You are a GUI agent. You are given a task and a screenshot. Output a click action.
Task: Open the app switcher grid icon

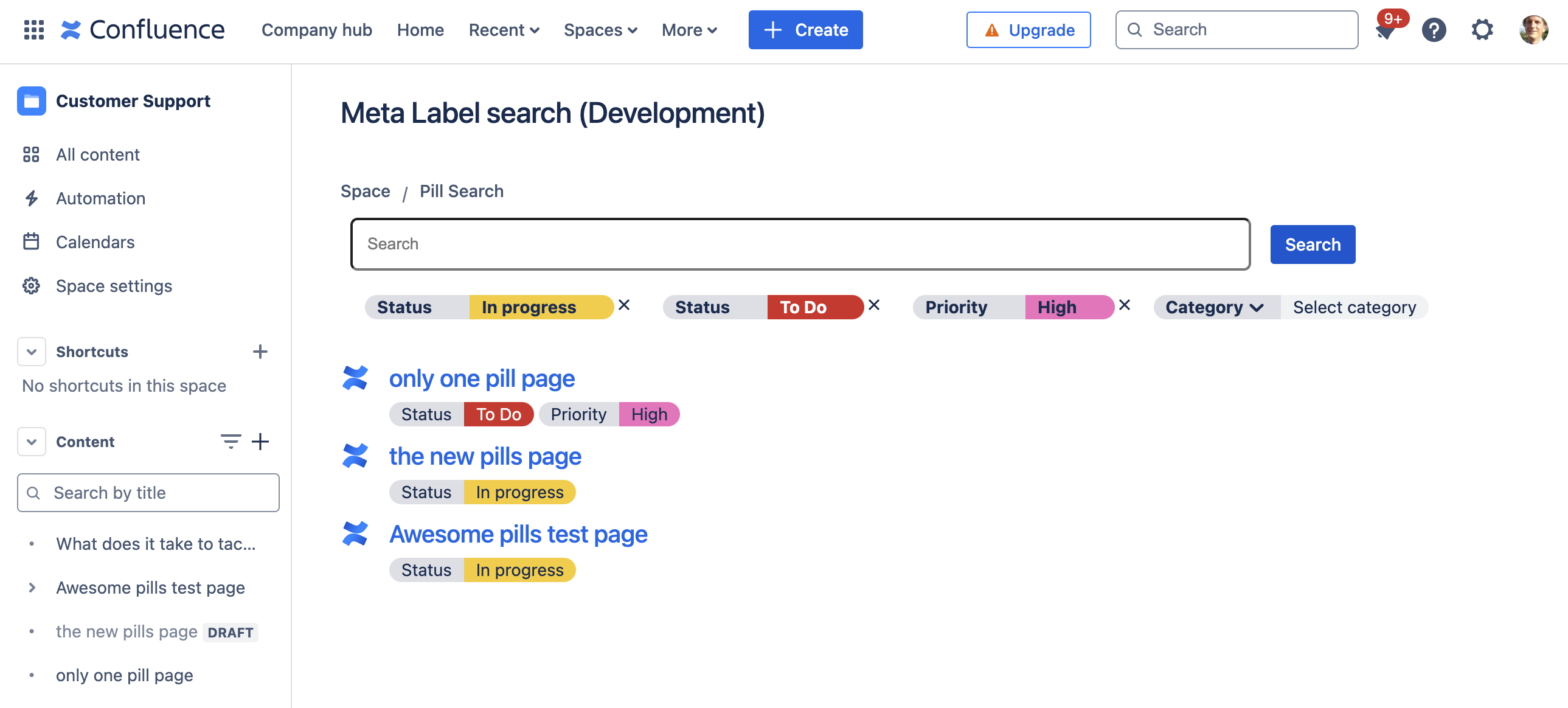pyautogui.click(x=34, y=29)
